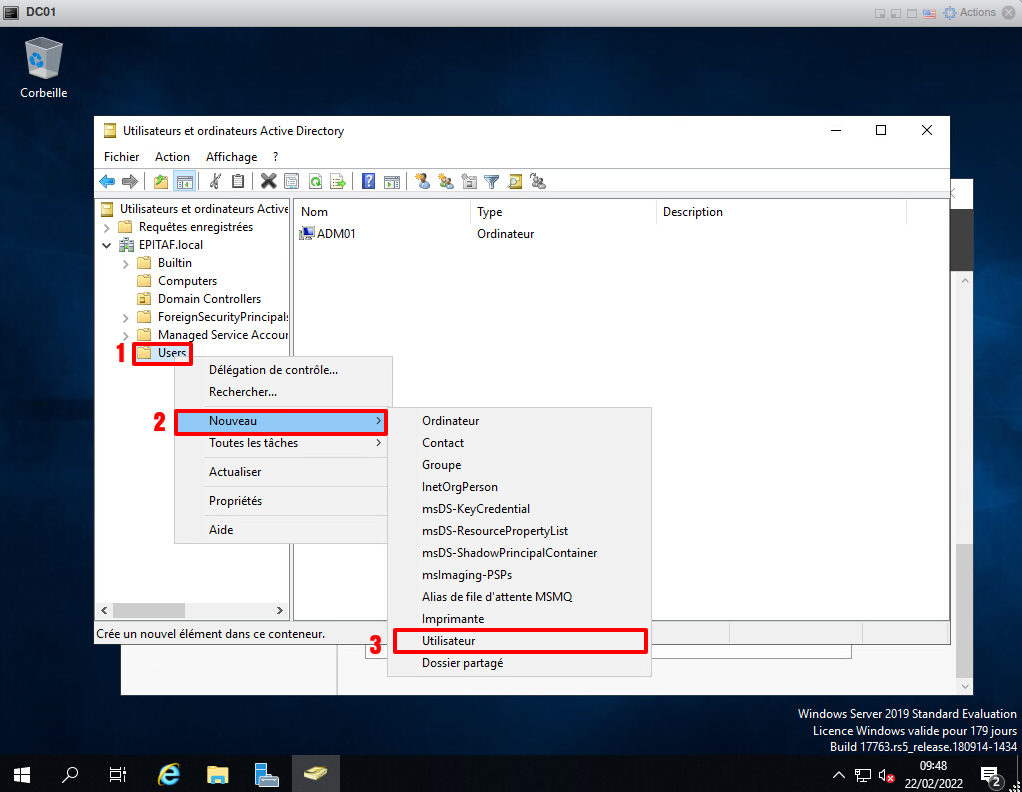The image size is (1022, 792).
Task: Click the create new group toolbar icon
Action: [x=445, y=181]
